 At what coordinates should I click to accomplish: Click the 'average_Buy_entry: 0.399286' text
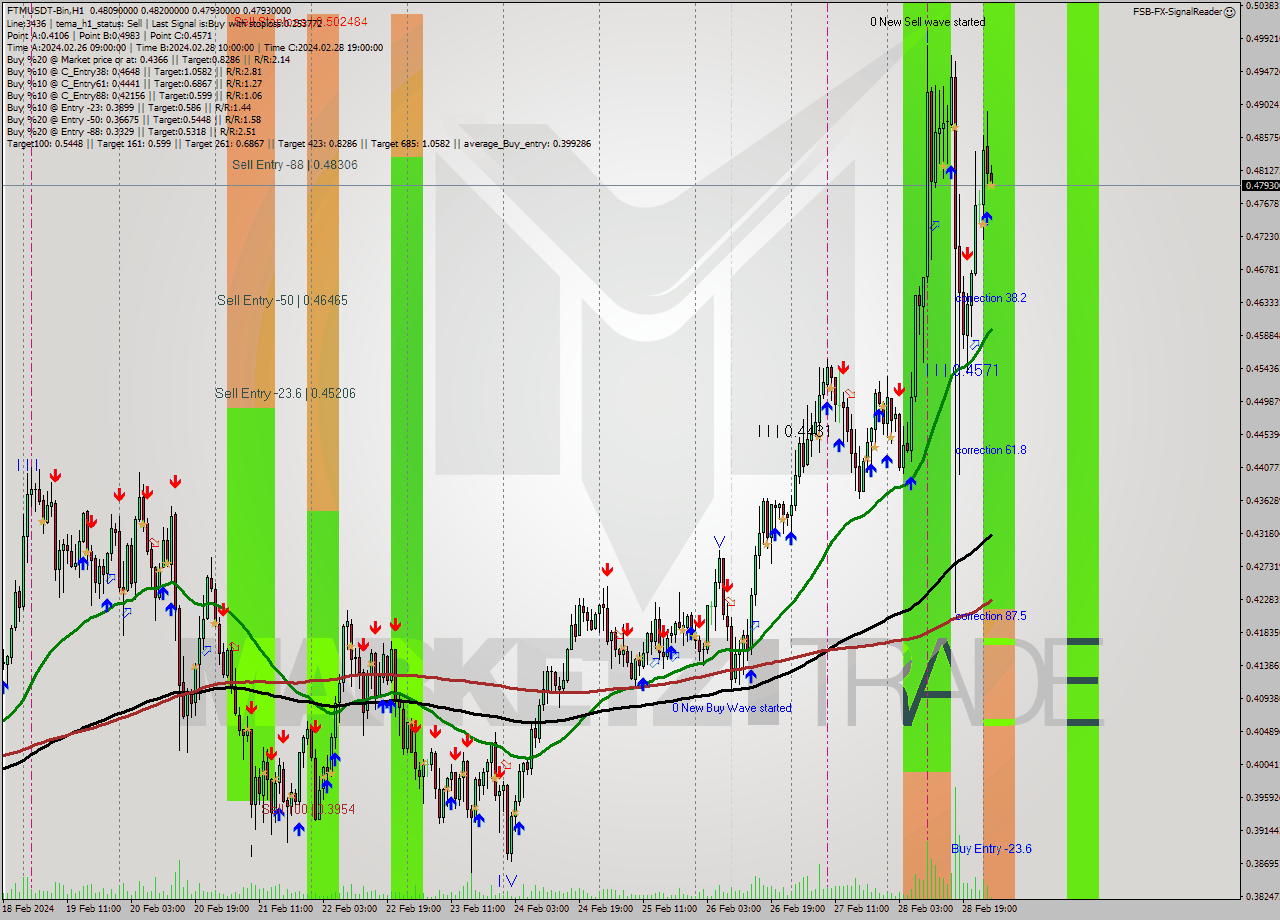(526, 144)
